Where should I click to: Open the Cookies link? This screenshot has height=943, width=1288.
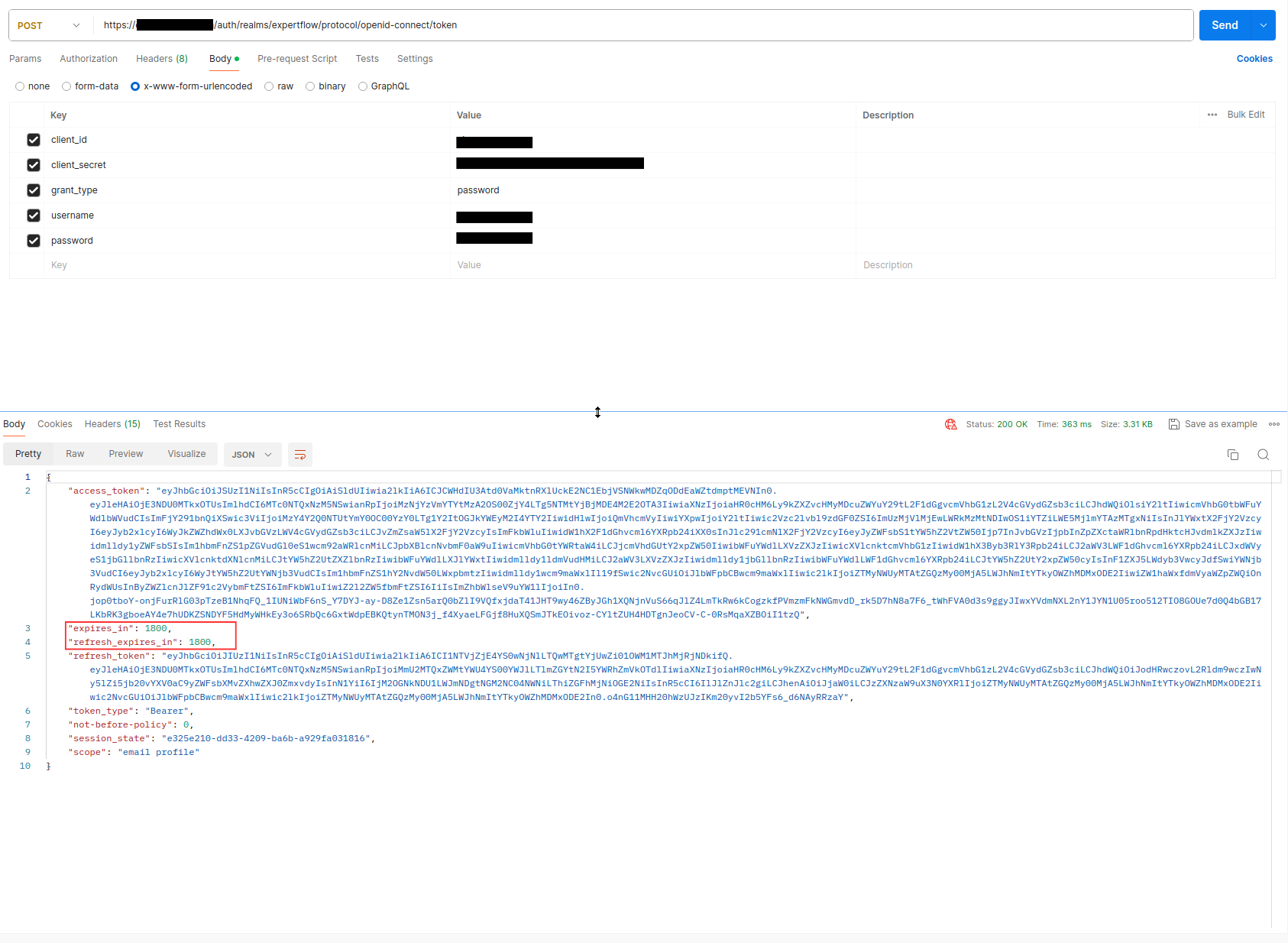click(x=1254, y=59)
